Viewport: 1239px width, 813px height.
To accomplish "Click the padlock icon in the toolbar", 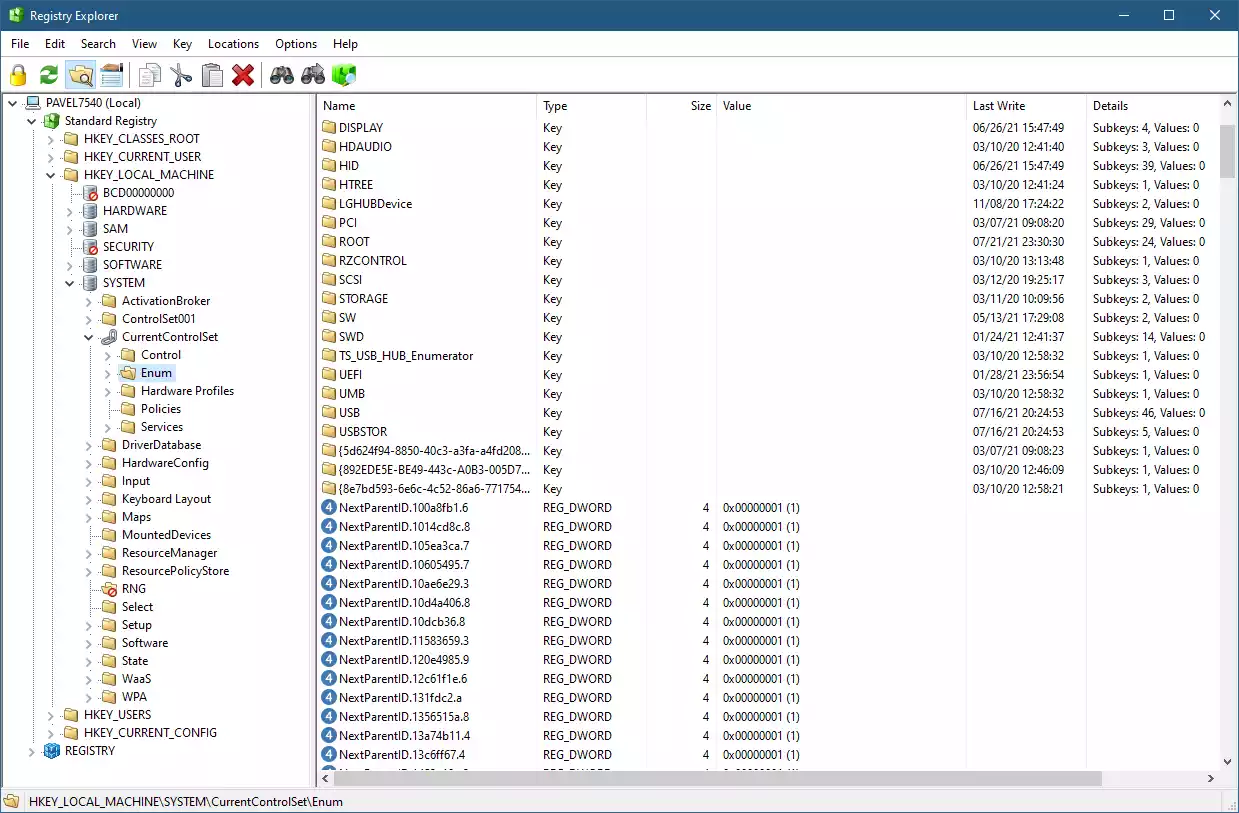I will 18,75.
